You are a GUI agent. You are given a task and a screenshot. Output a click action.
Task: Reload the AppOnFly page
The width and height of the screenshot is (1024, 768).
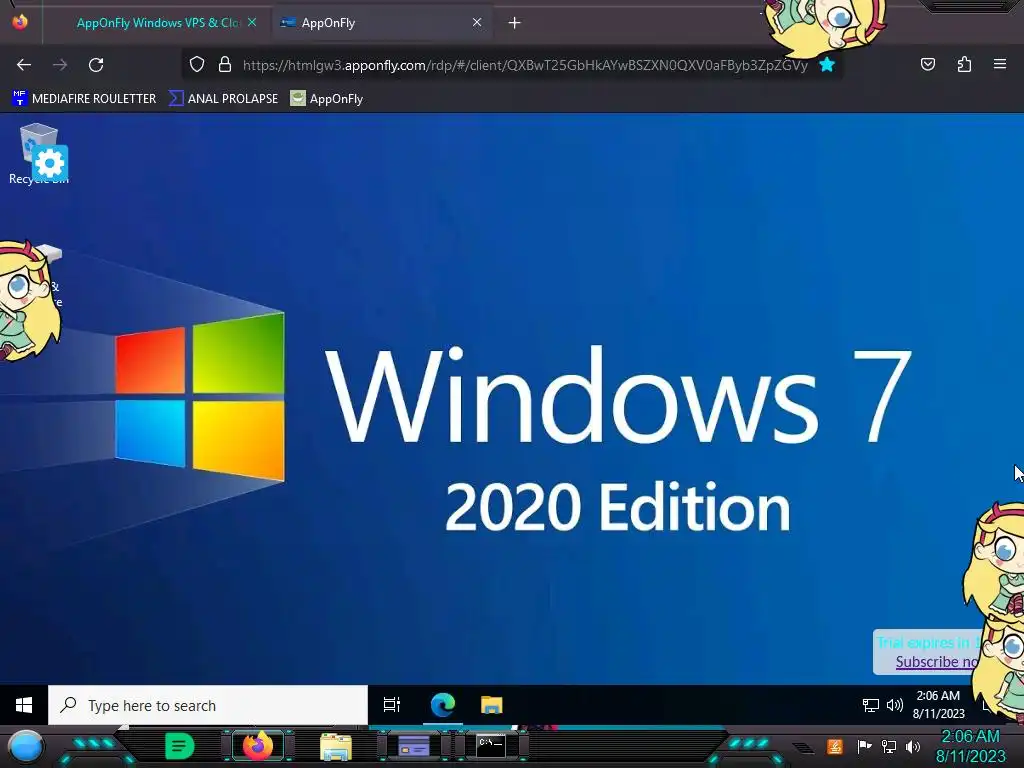[96, 65]
